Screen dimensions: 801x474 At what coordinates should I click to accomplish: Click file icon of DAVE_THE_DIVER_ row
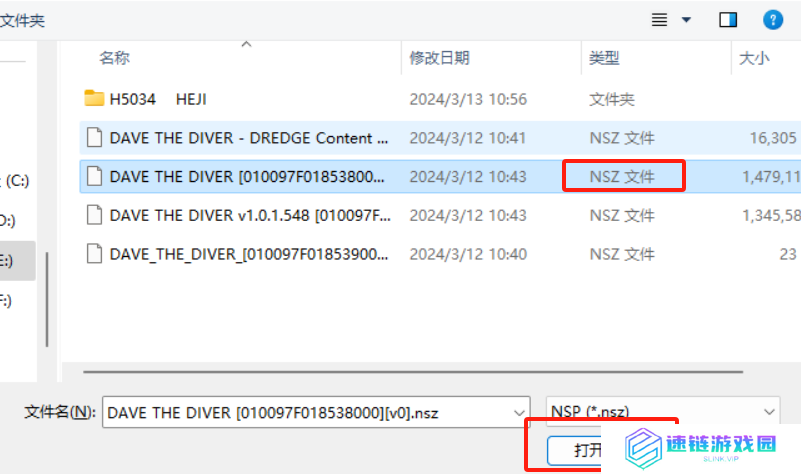(x=94, y=254)
